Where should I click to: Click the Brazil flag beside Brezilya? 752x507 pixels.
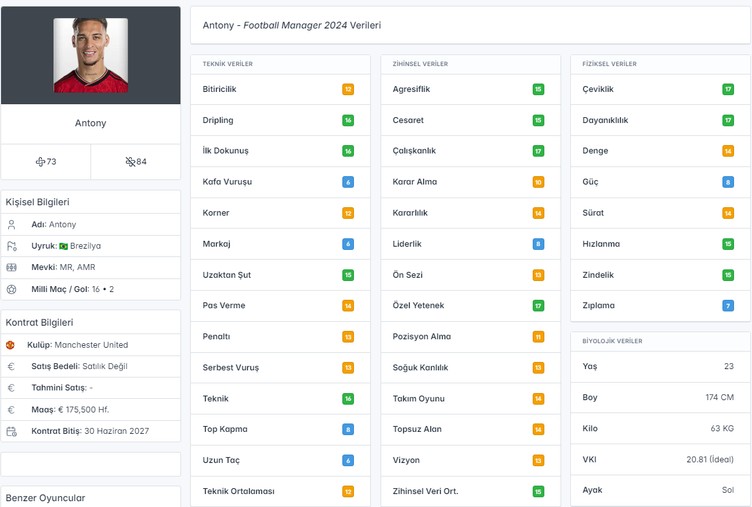(63, 246)
